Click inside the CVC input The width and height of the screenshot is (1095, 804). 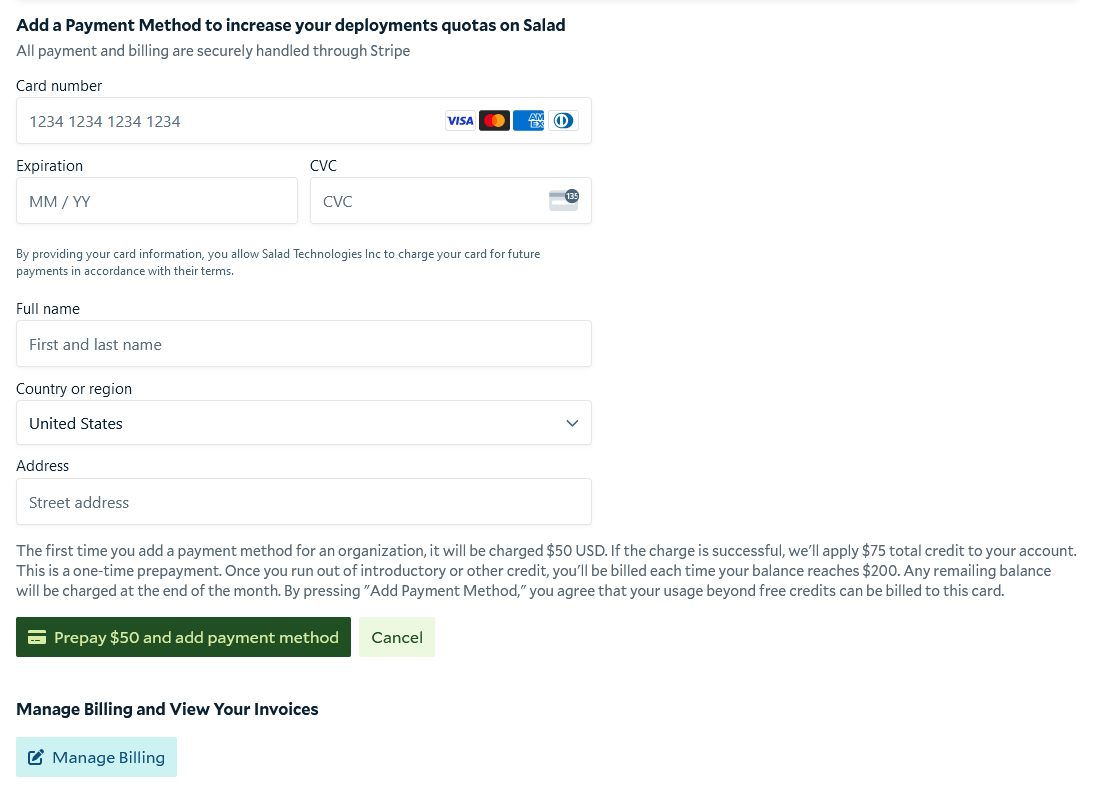pyautogui.click(x=420, y=200)
